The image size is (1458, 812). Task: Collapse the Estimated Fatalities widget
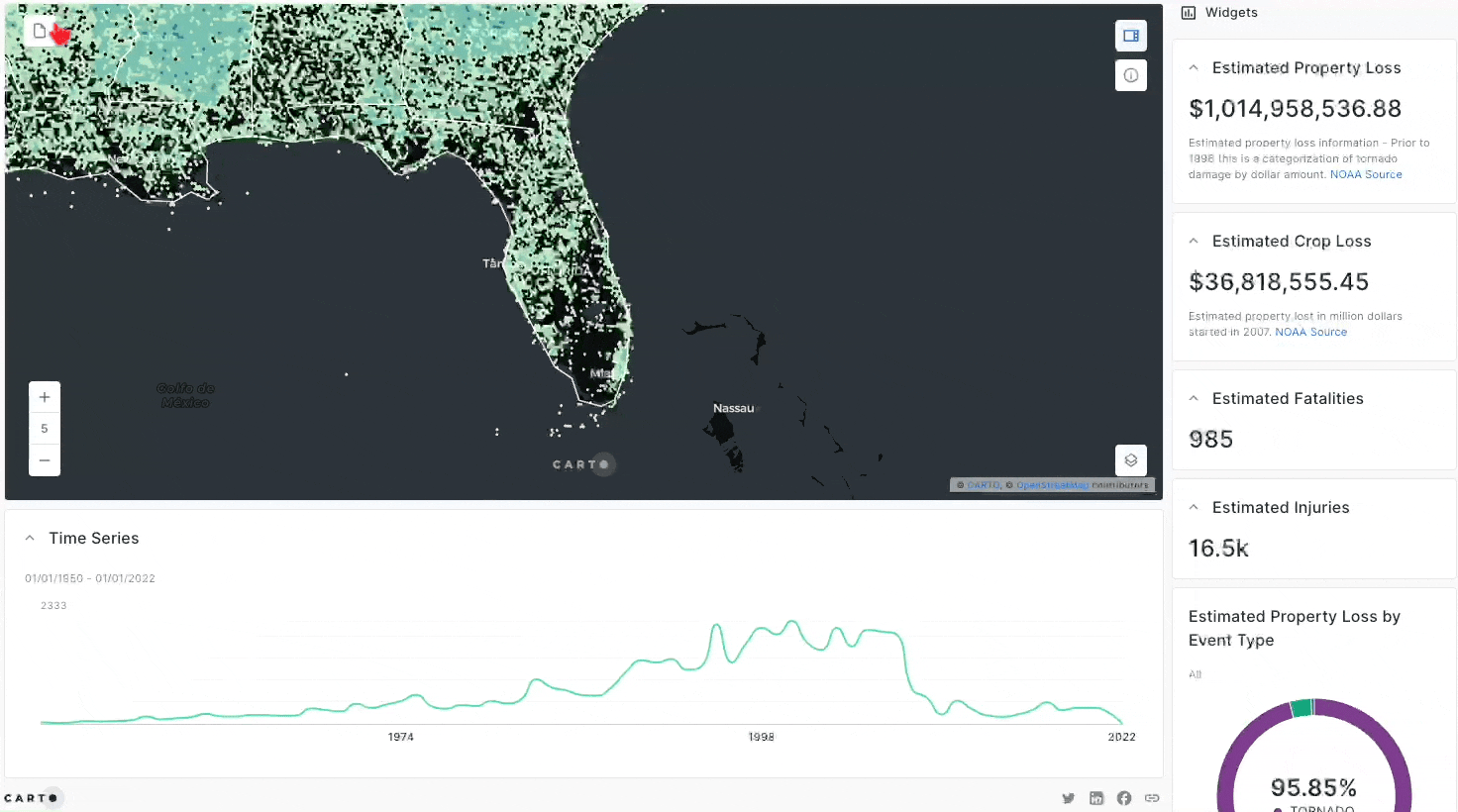pyautogui.click(x=1194, y=399)
